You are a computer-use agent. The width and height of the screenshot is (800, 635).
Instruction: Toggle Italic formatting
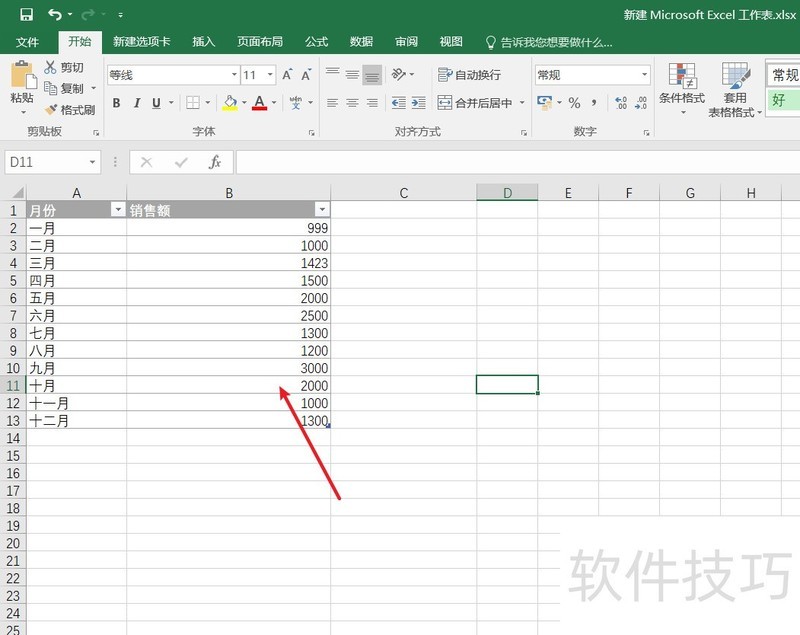tap(136, 103)
